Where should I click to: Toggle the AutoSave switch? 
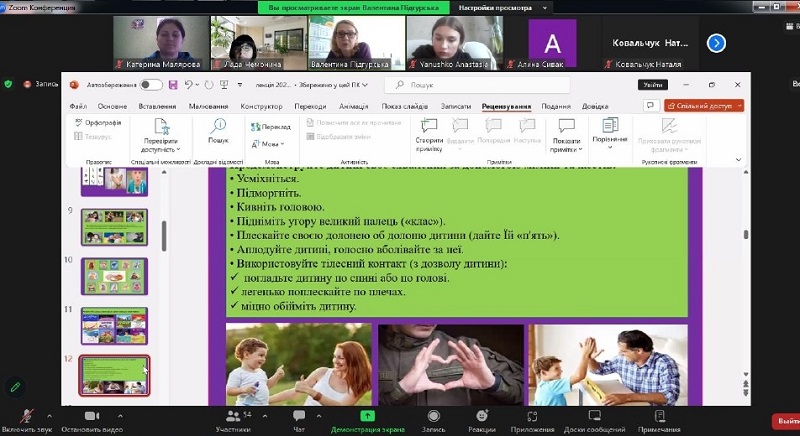[151, 85]
